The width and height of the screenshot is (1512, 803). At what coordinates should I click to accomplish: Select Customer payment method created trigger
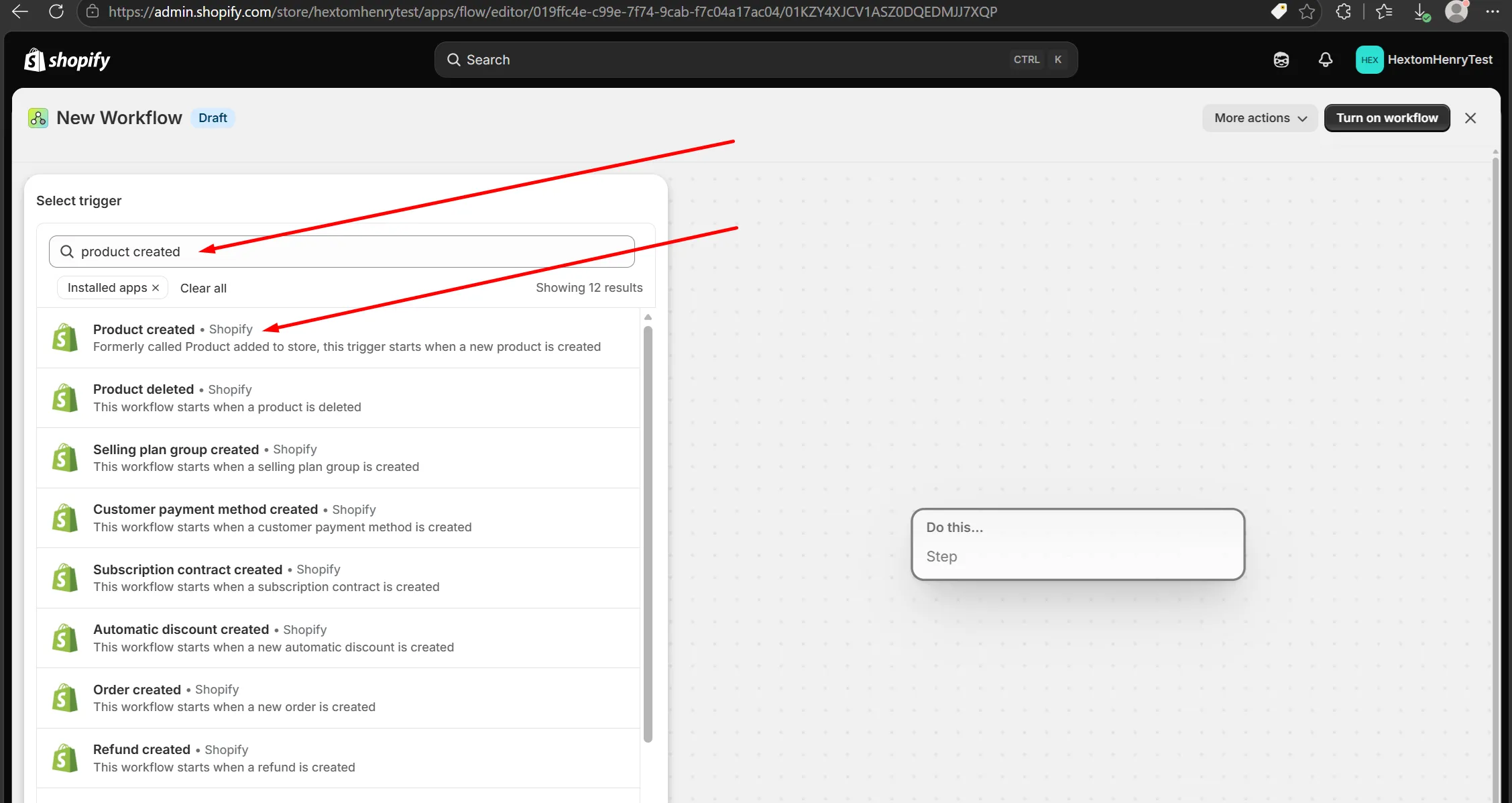pos(339,518)
